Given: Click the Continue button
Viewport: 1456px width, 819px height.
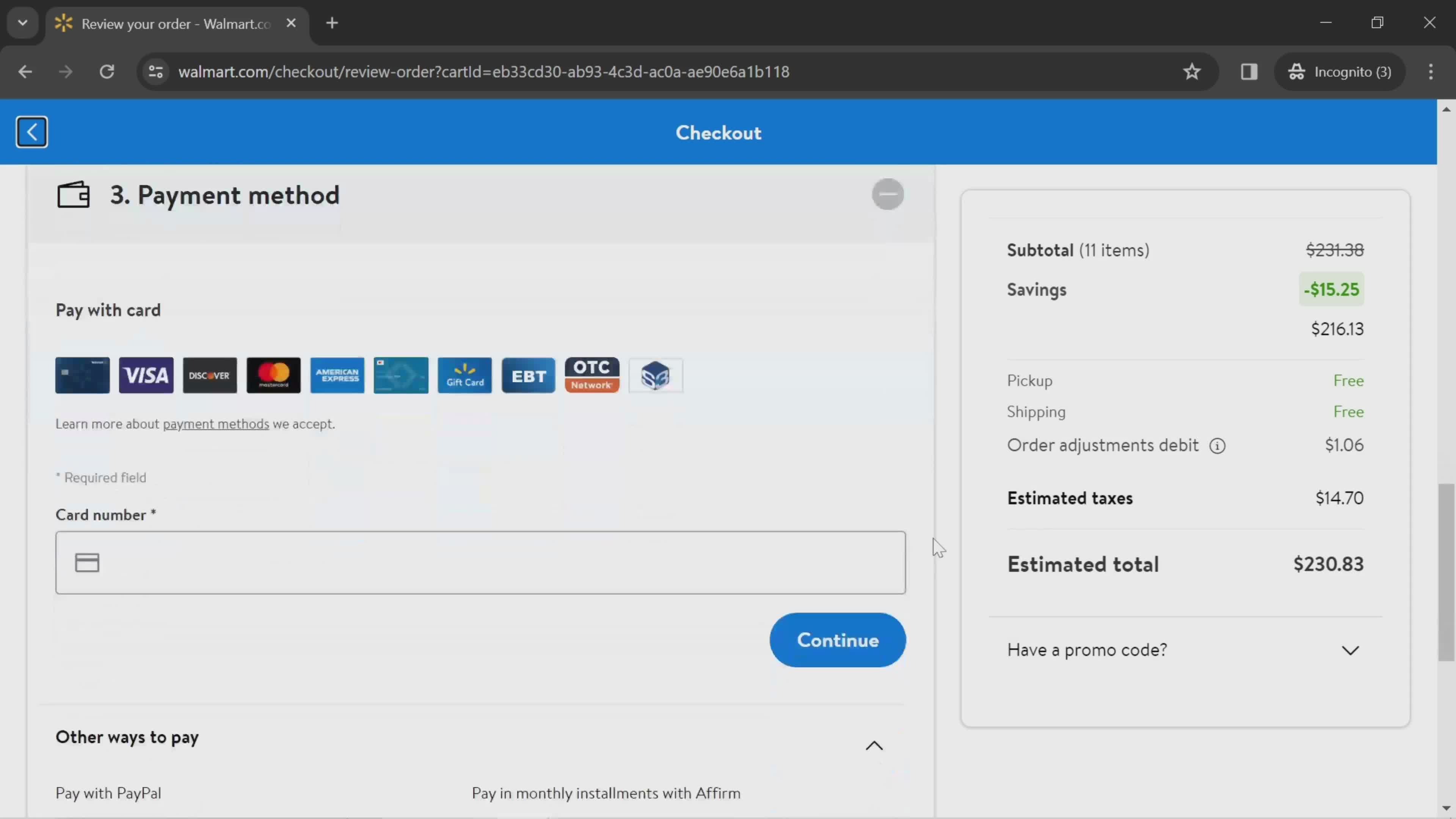Looking at the screenshot, I should 838,640.
